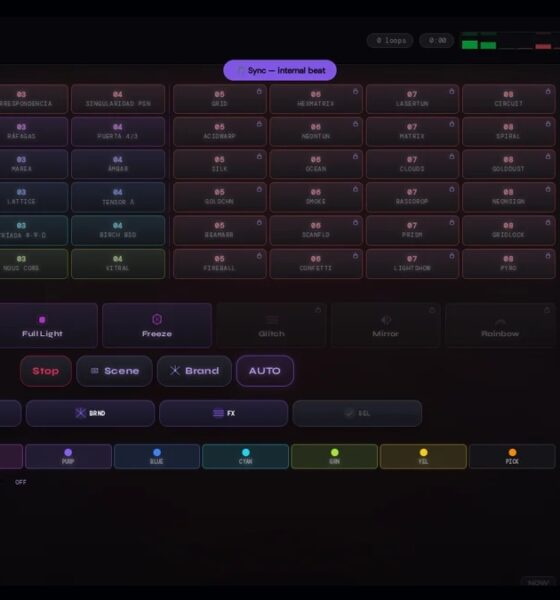
Task: Toggle AUTO mode on
Action: 265,371
